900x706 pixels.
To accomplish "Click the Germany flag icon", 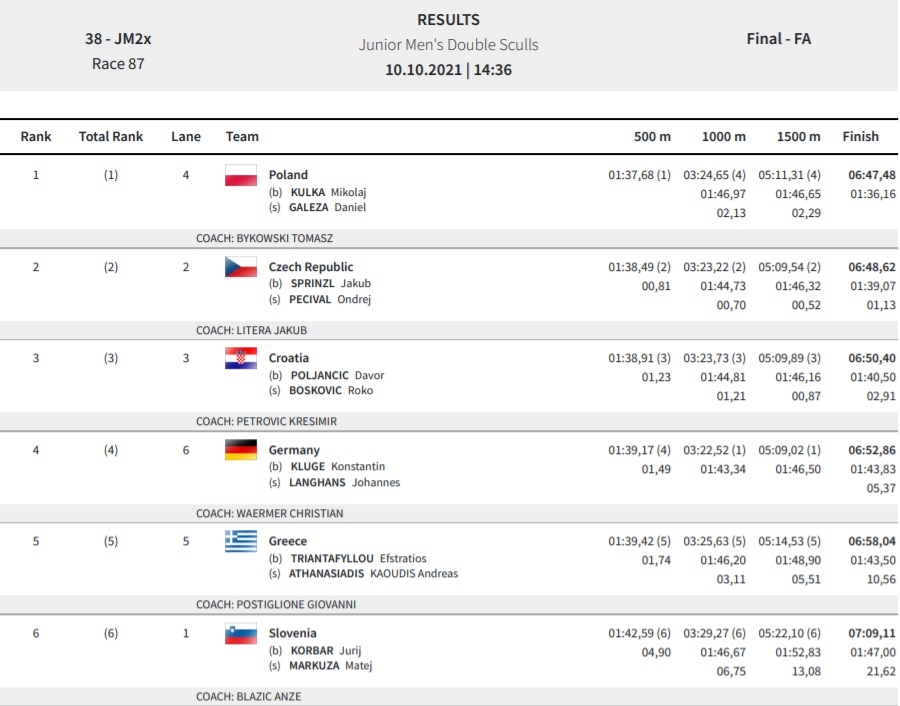I will (x=241, y=450).
